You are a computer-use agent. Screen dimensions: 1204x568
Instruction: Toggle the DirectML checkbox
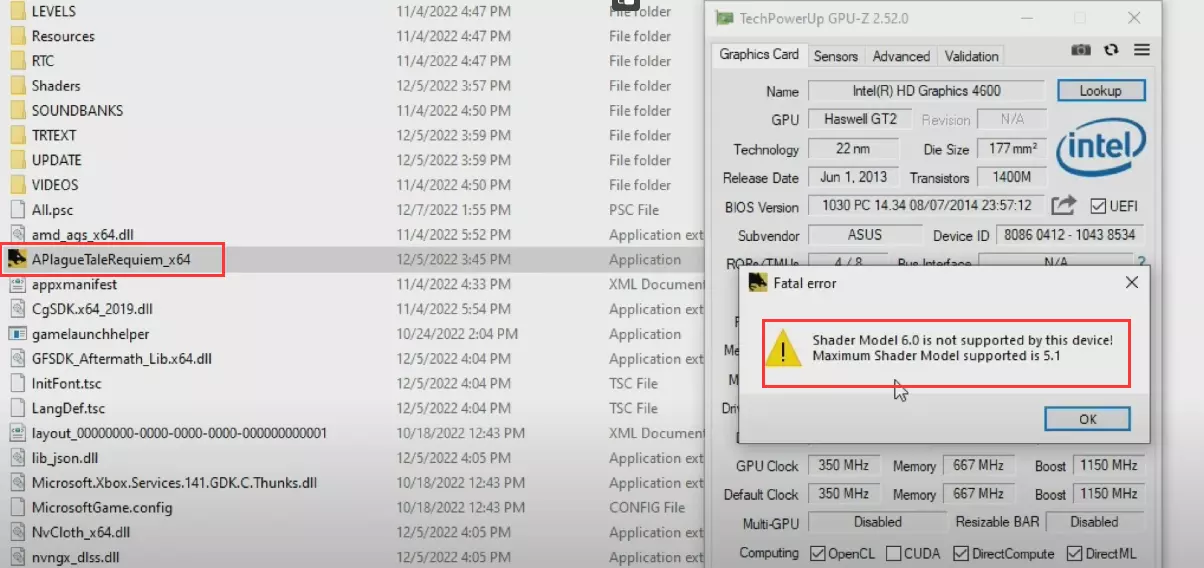[1074, 553]
